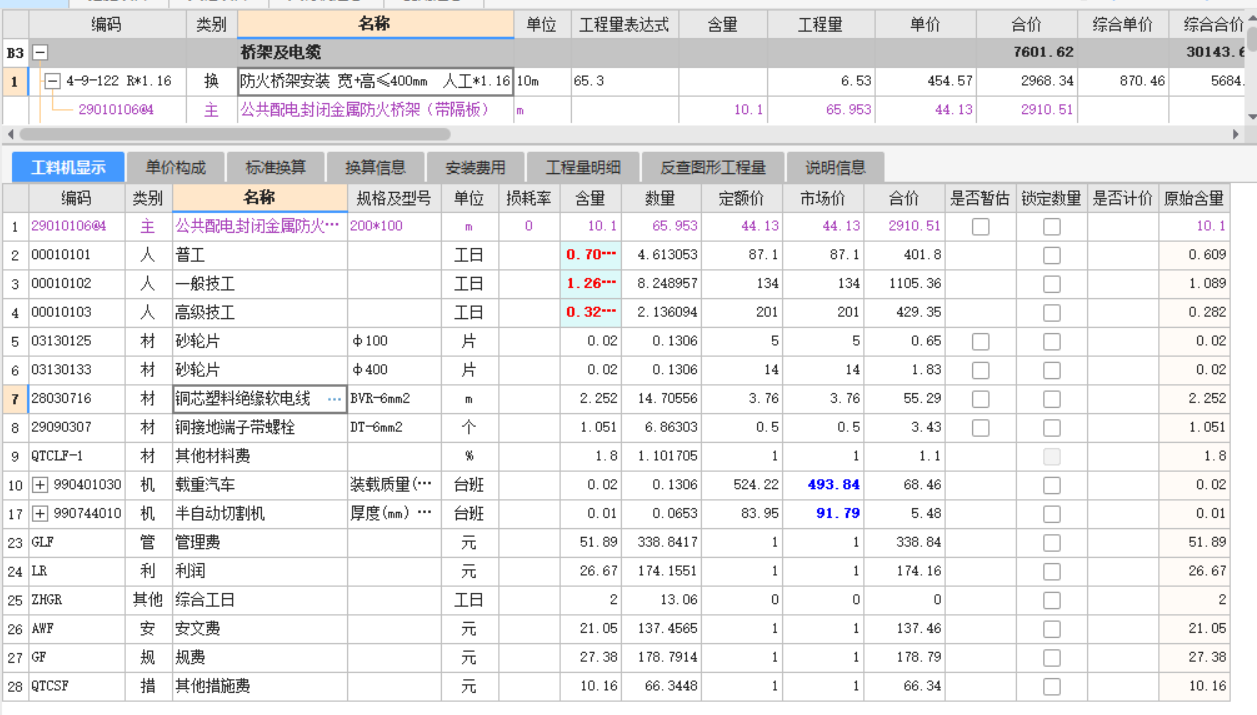1257x715 pixels.
Task: Collapse the 4-9-122 R*1.16 row
Action: coord(53,81)
